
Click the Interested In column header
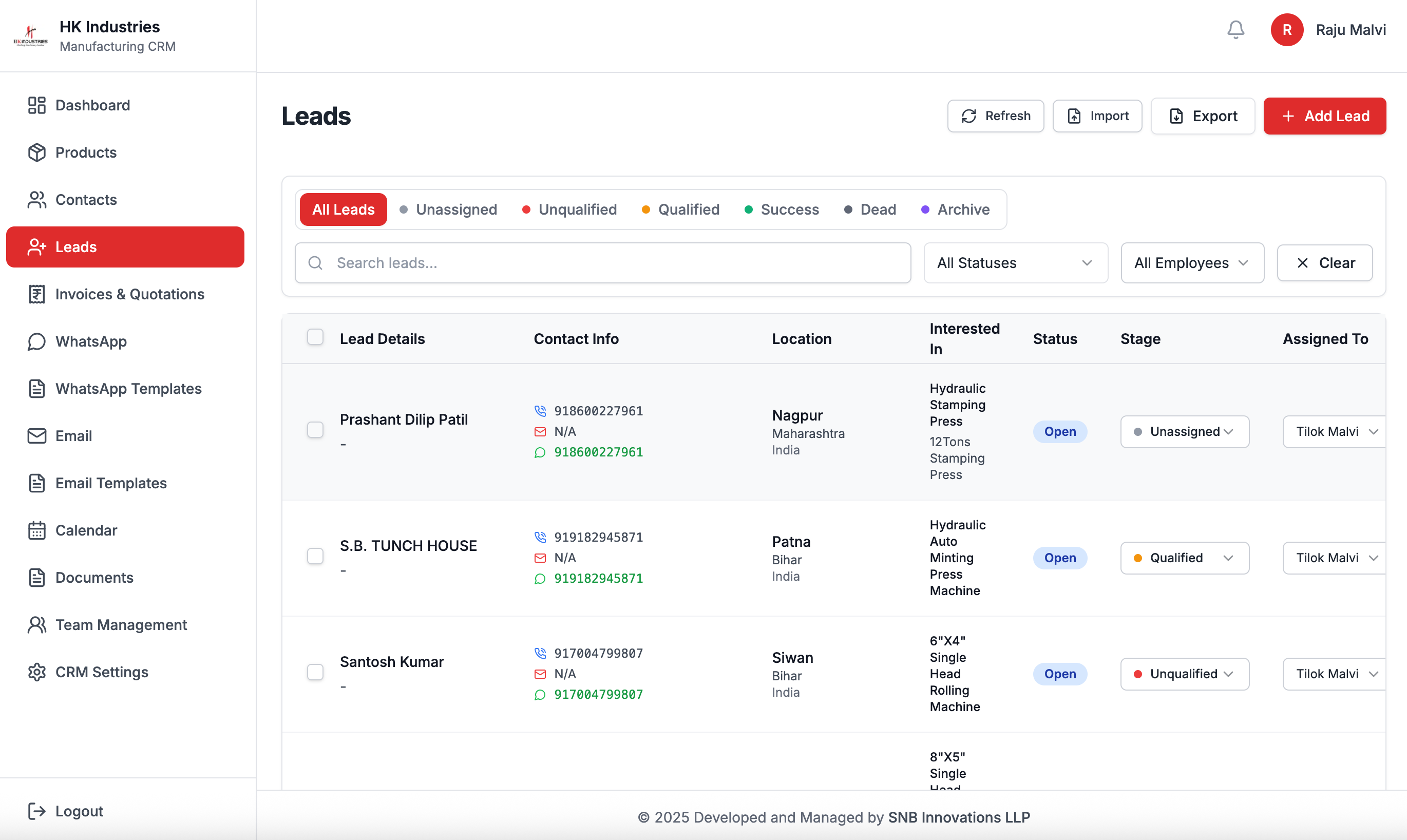(964, 338)
